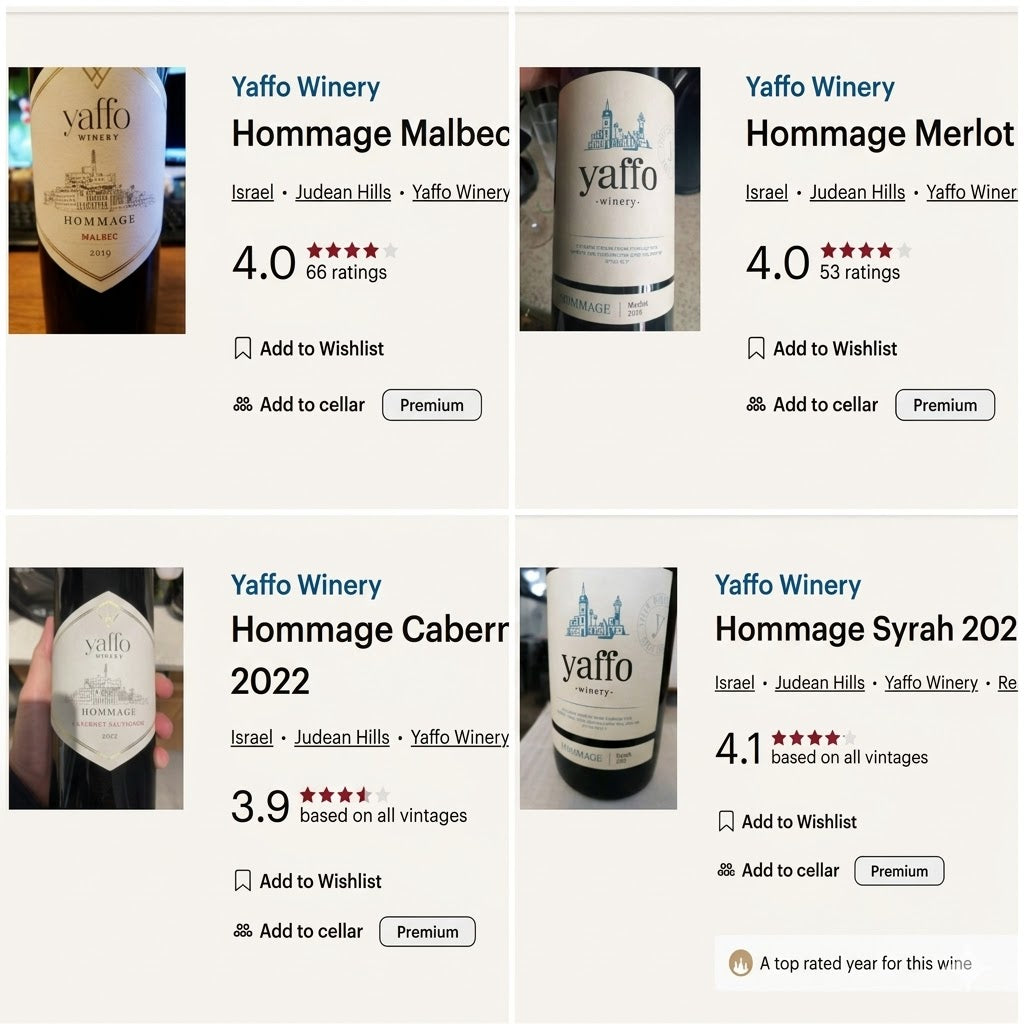The height and width of the screenshot is (1024, 1024).
Task: Click the cellar icon for Hommage Malbec
Action: [242, 405]
